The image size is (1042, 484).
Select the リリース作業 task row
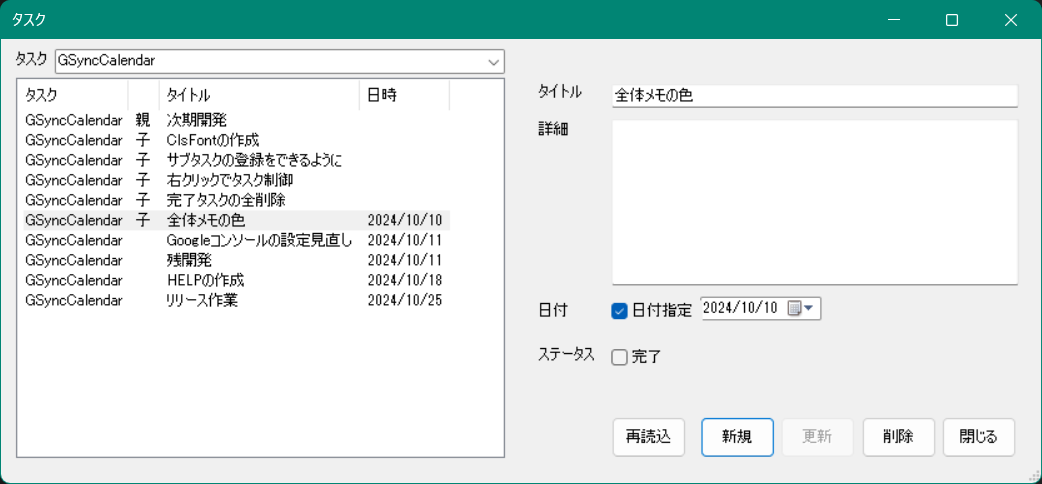pos(202,300)
